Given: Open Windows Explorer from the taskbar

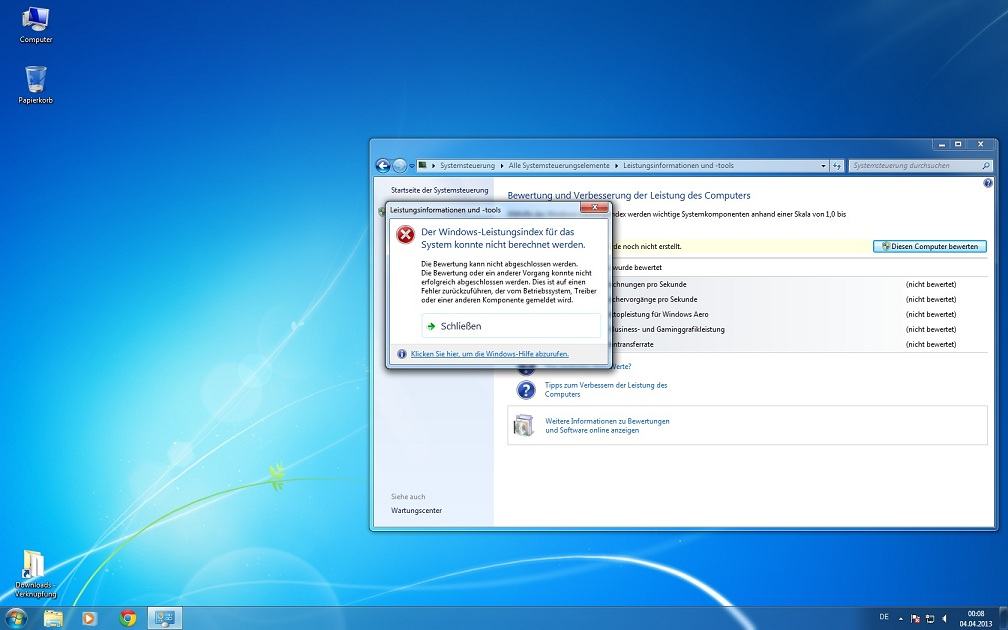Looking at the screenshot, I should [53, 618].
